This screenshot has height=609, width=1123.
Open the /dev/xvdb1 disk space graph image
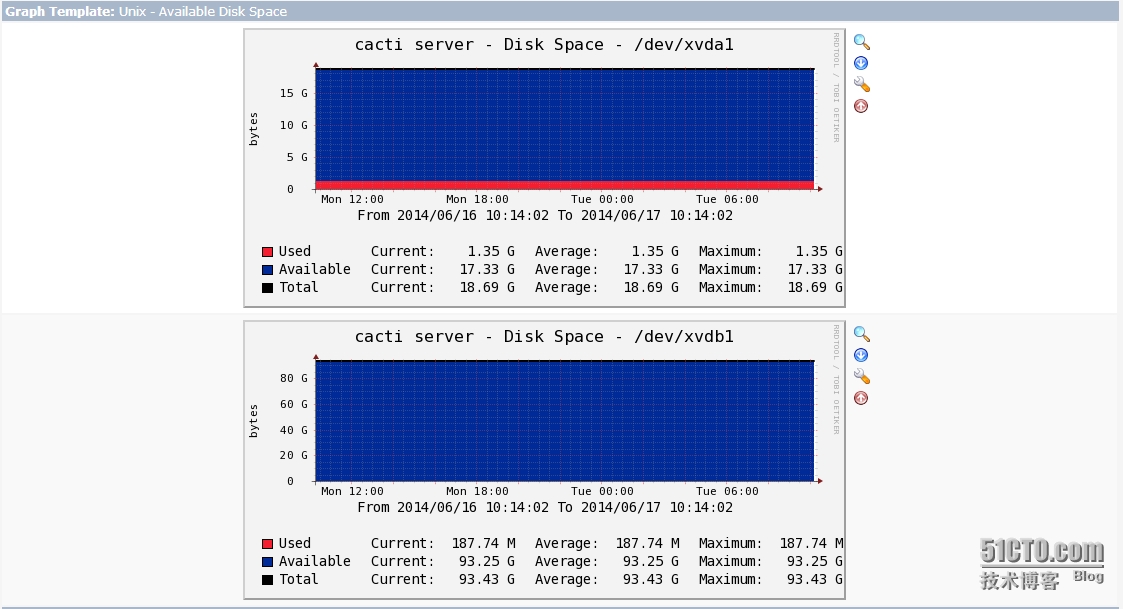[544, 460]
